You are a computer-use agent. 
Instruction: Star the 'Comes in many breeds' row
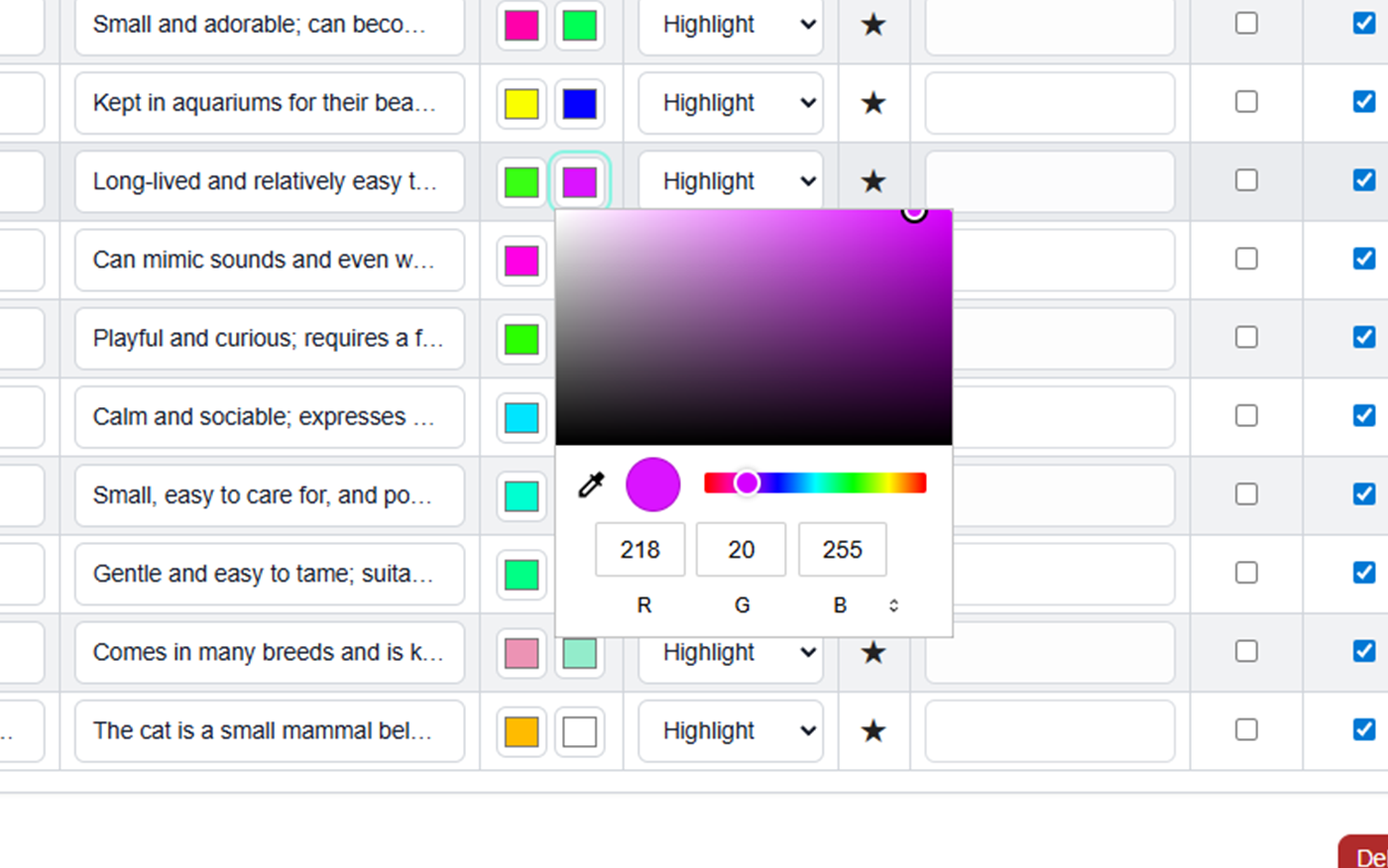873,652
